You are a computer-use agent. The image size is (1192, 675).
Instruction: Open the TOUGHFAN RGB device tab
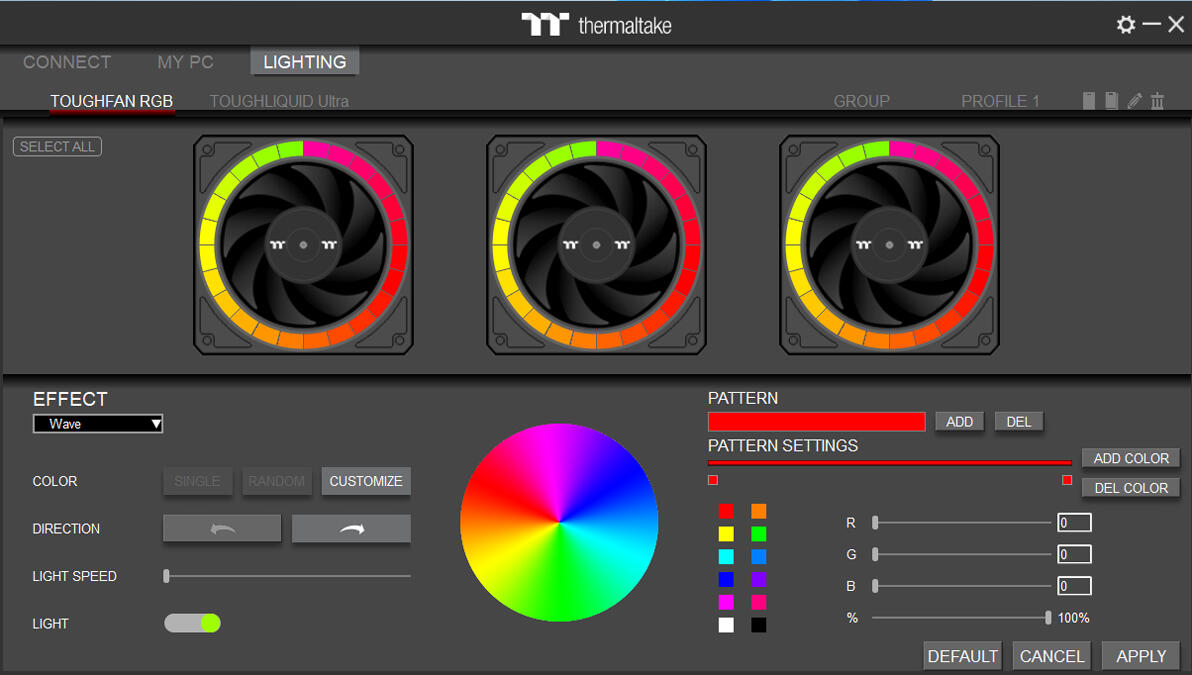[112, 101]
